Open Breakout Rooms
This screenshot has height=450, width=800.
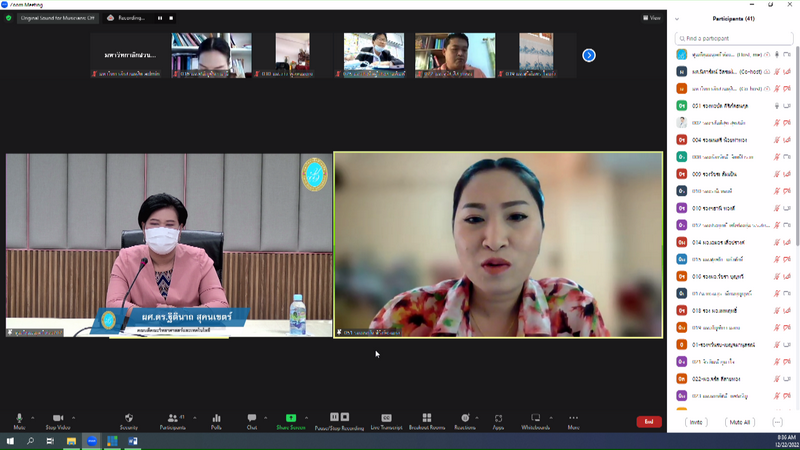(426, 418)
